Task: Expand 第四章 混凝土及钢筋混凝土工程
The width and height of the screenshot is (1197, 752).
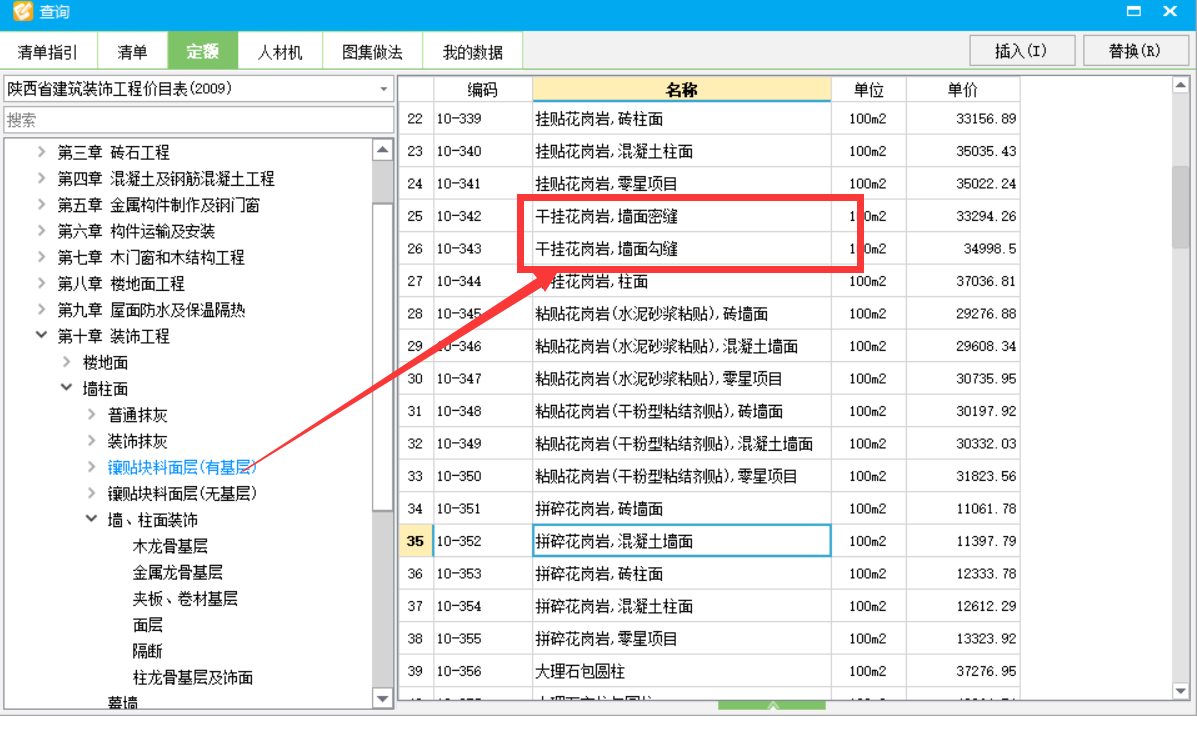Action: point(41,178)
